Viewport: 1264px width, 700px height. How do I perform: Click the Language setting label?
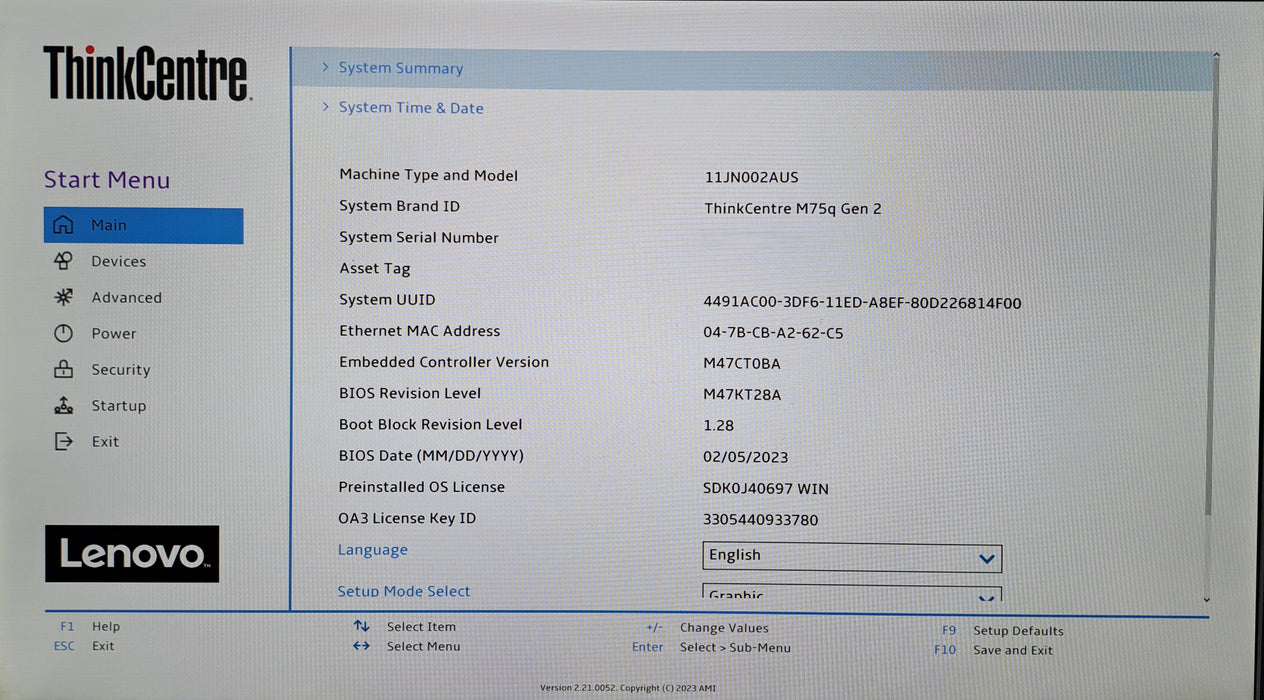(x=373, y=550)
